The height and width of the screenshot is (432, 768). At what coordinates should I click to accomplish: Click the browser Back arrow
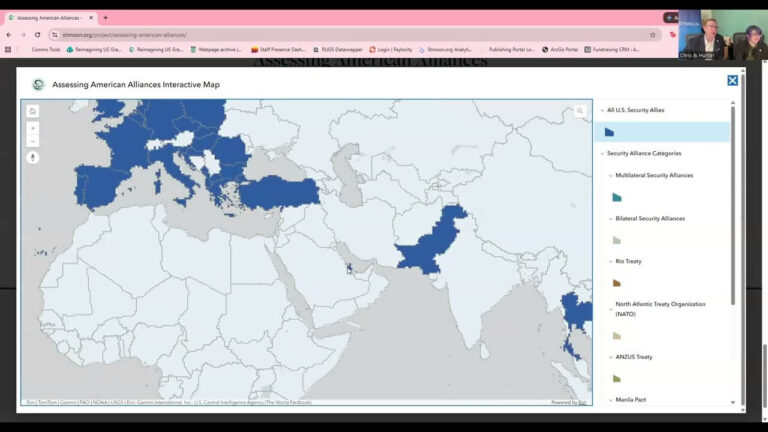[x=9, y=35]
